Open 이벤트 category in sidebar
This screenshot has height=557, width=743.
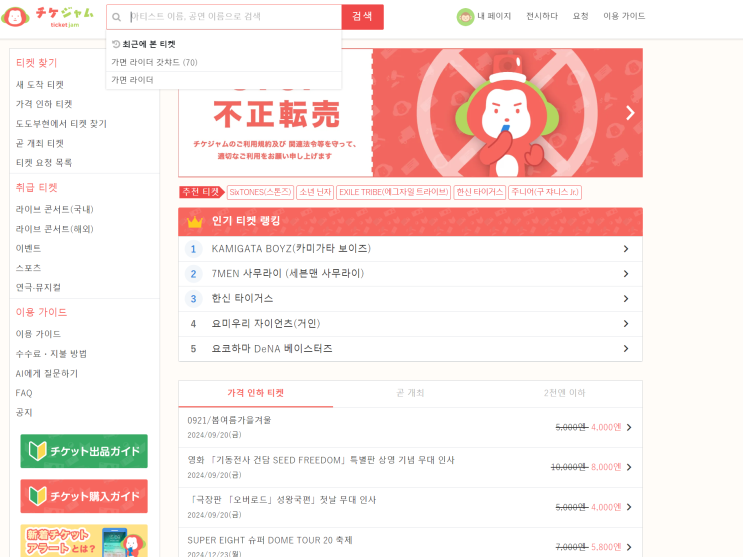(x=28, y=248)
